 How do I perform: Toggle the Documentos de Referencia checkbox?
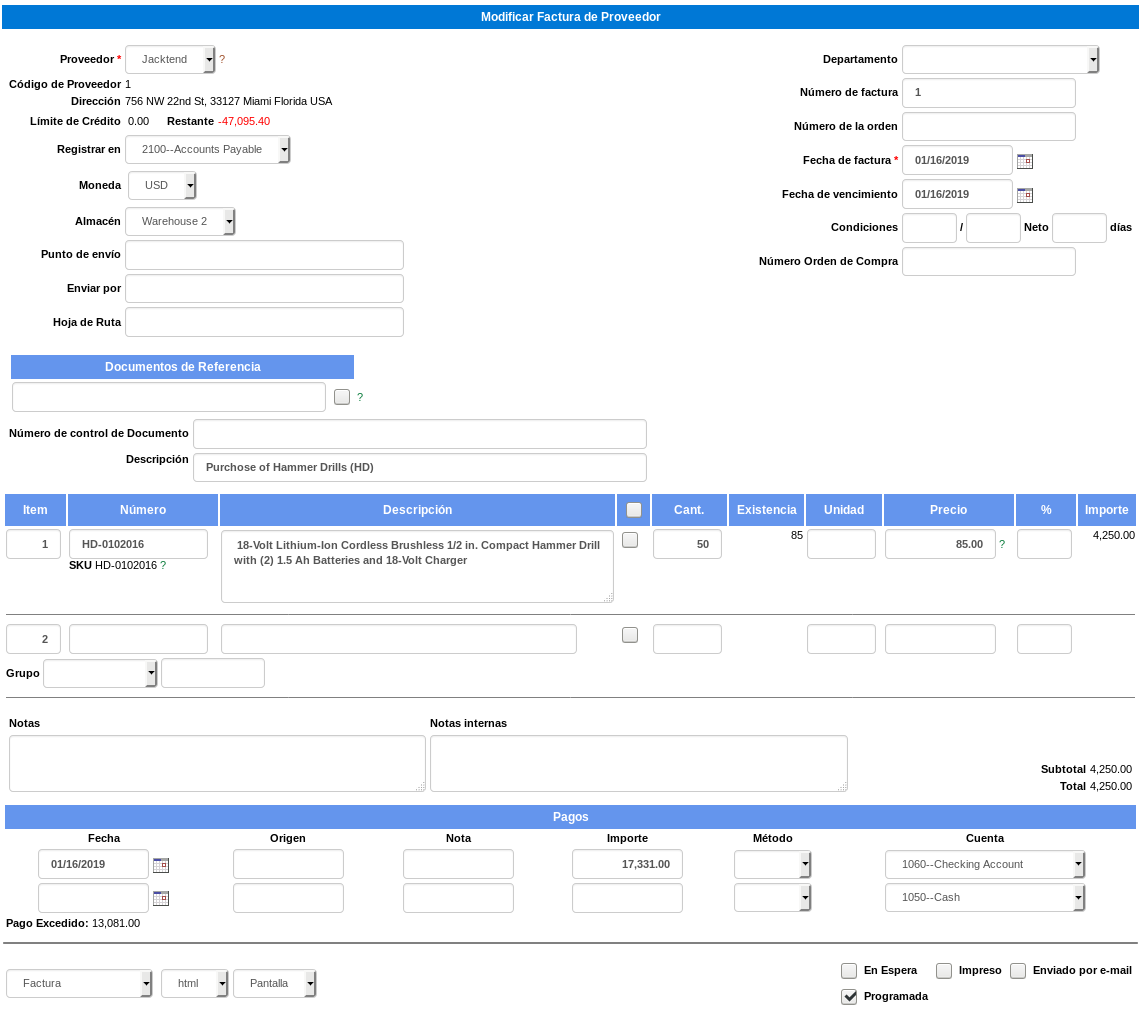[342, 397]
